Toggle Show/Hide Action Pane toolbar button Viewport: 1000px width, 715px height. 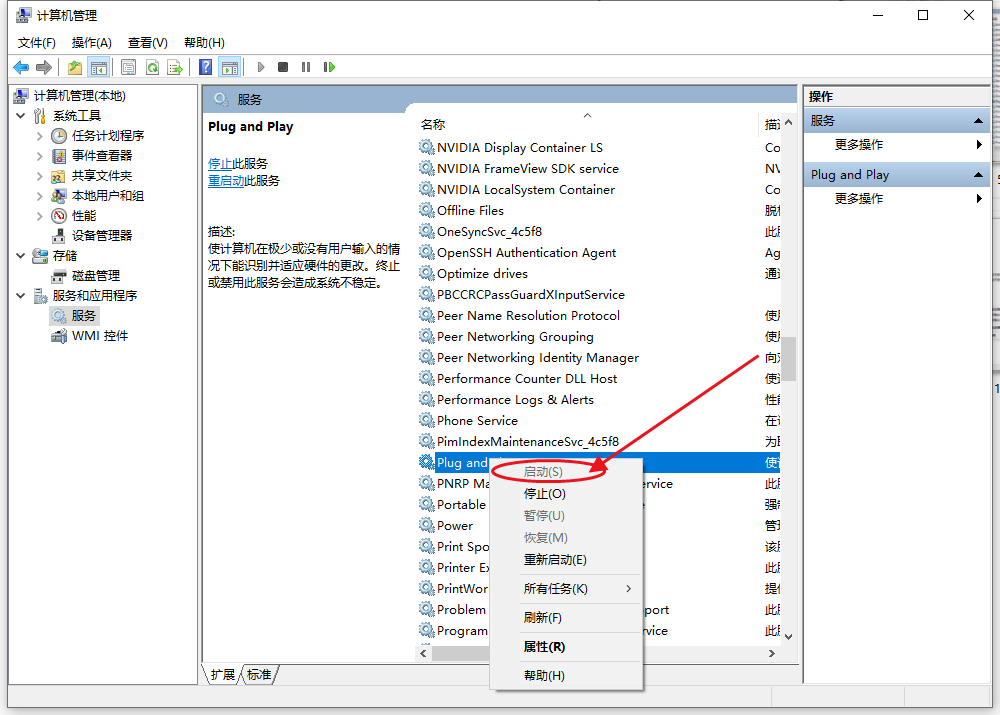[230, 67]
